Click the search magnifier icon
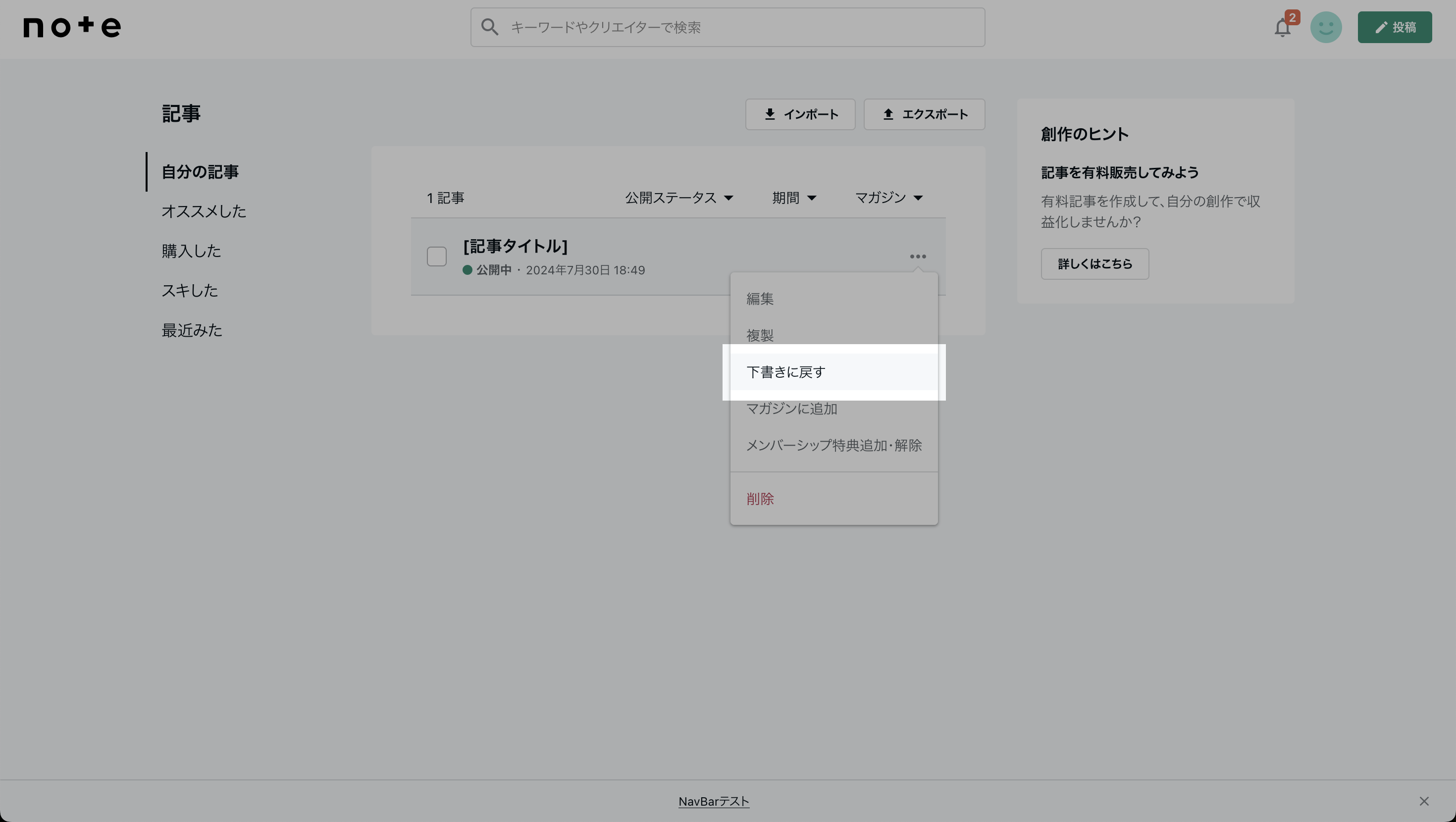Screen dimensions: 1456x822 coord(489,27)
